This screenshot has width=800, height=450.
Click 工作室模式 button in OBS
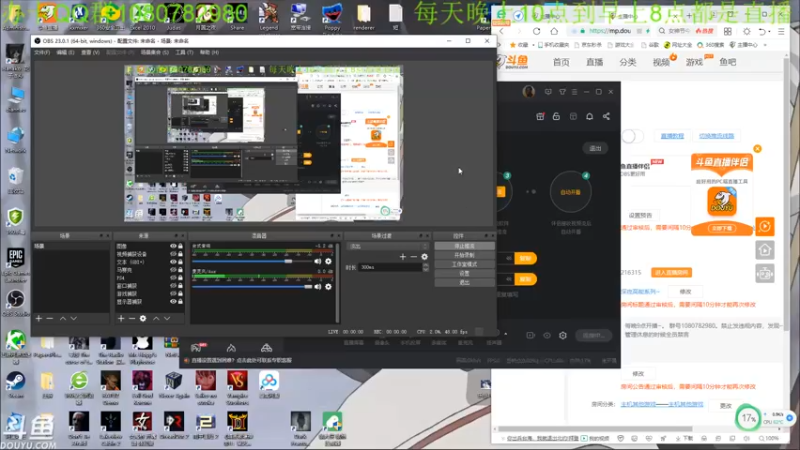(464, 264)
